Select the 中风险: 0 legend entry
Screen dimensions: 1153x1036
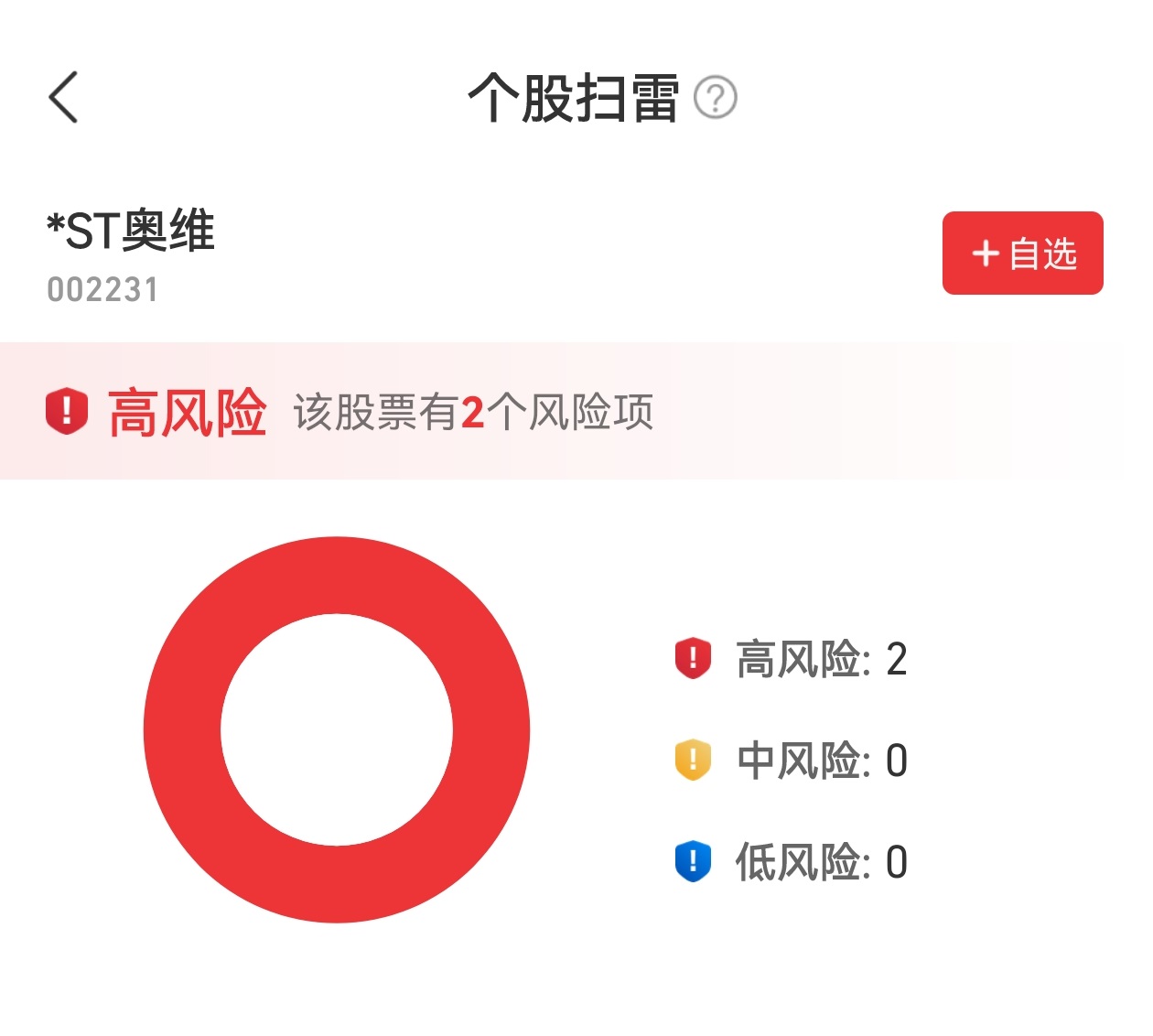click(821, 761)
